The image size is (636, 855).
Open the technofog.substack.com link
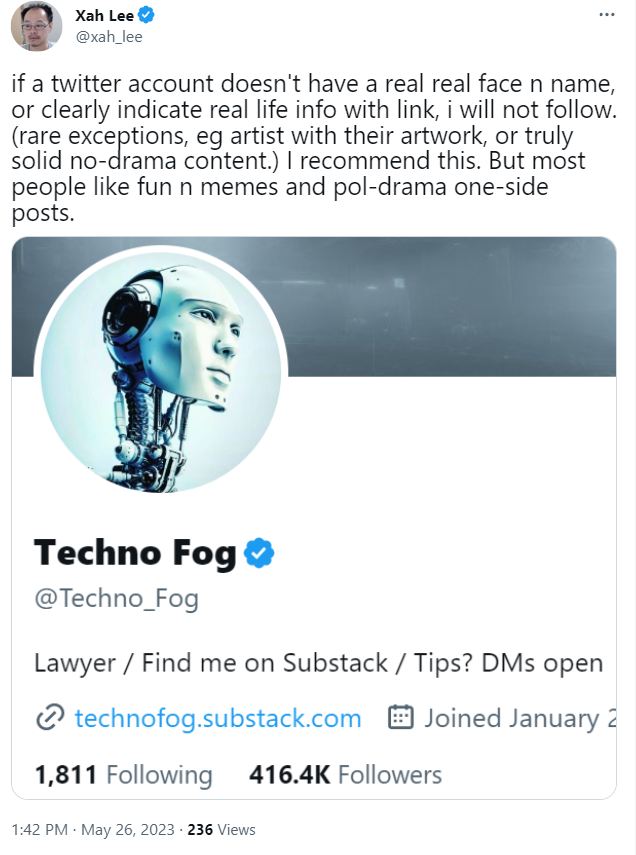click(218, 718)
